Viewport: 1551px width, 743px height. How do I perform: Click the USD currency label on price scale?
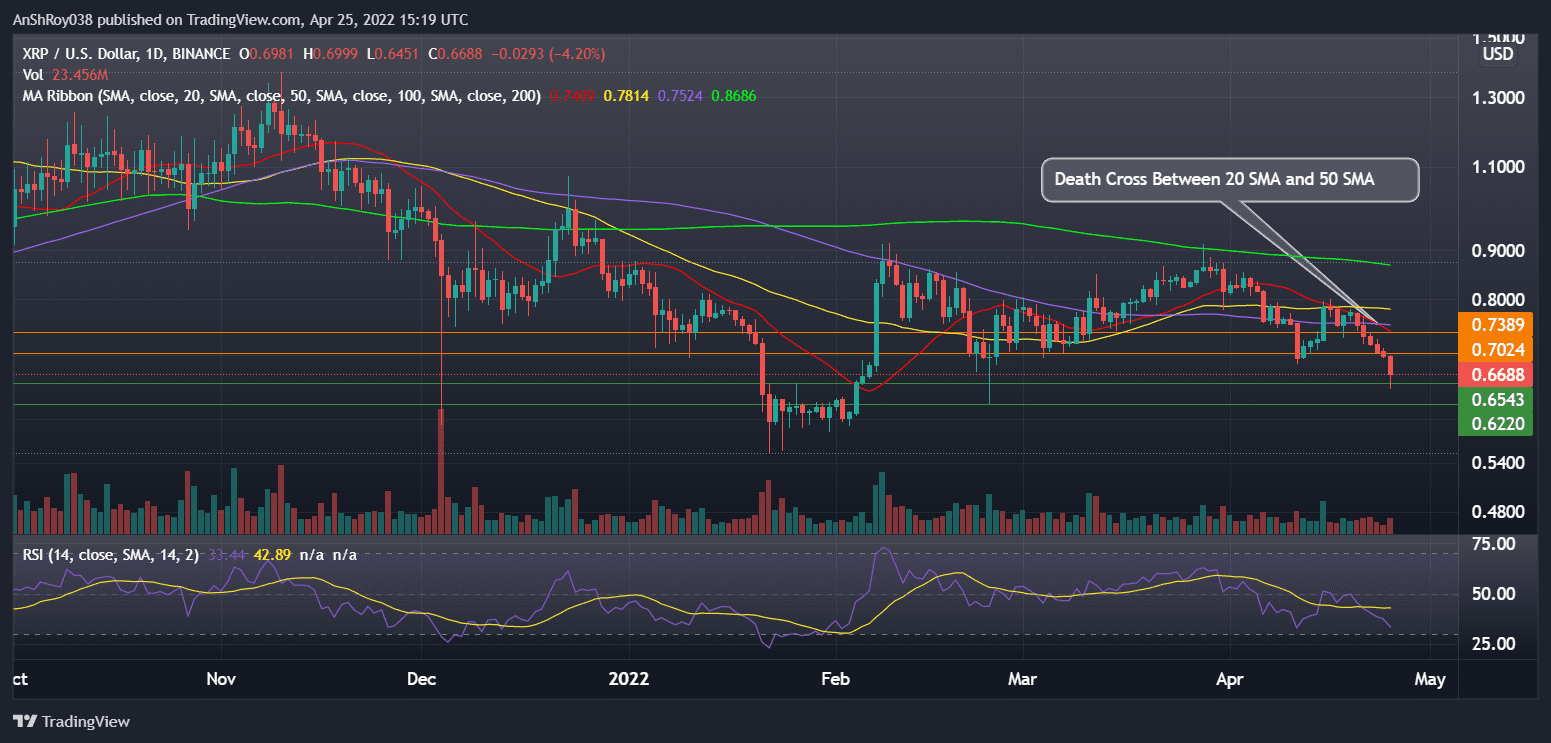click(1497, 54)
